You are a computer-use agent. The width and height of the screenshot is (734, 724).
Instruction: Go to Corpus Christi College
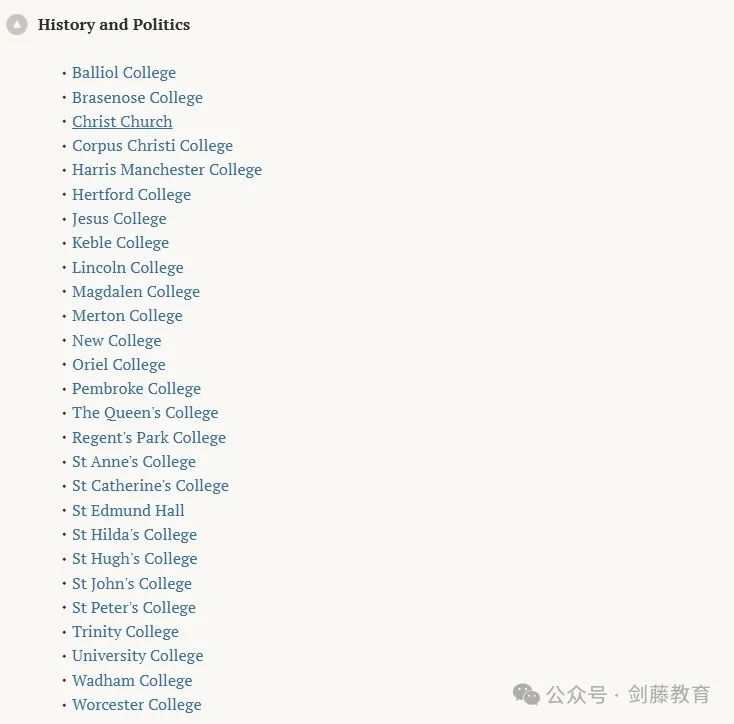(152, 146)
